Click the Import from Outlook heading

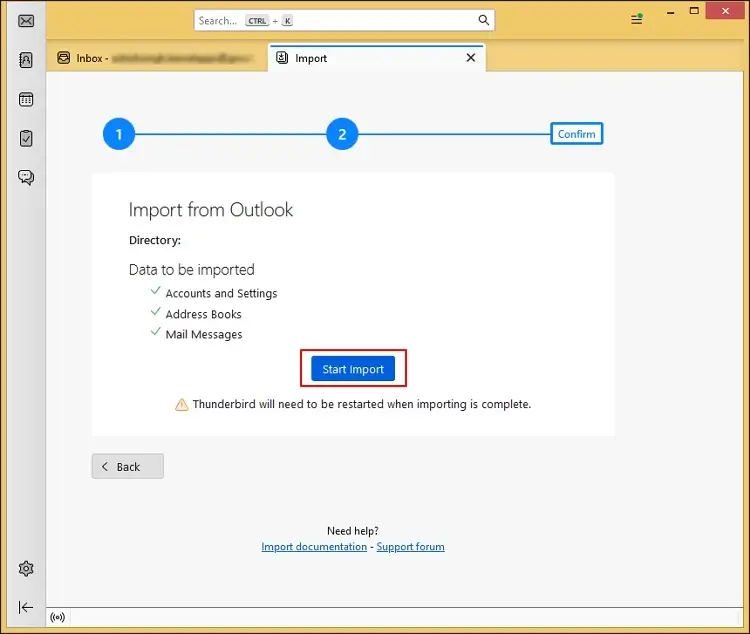pyautogui.click(x=211, y=210)
